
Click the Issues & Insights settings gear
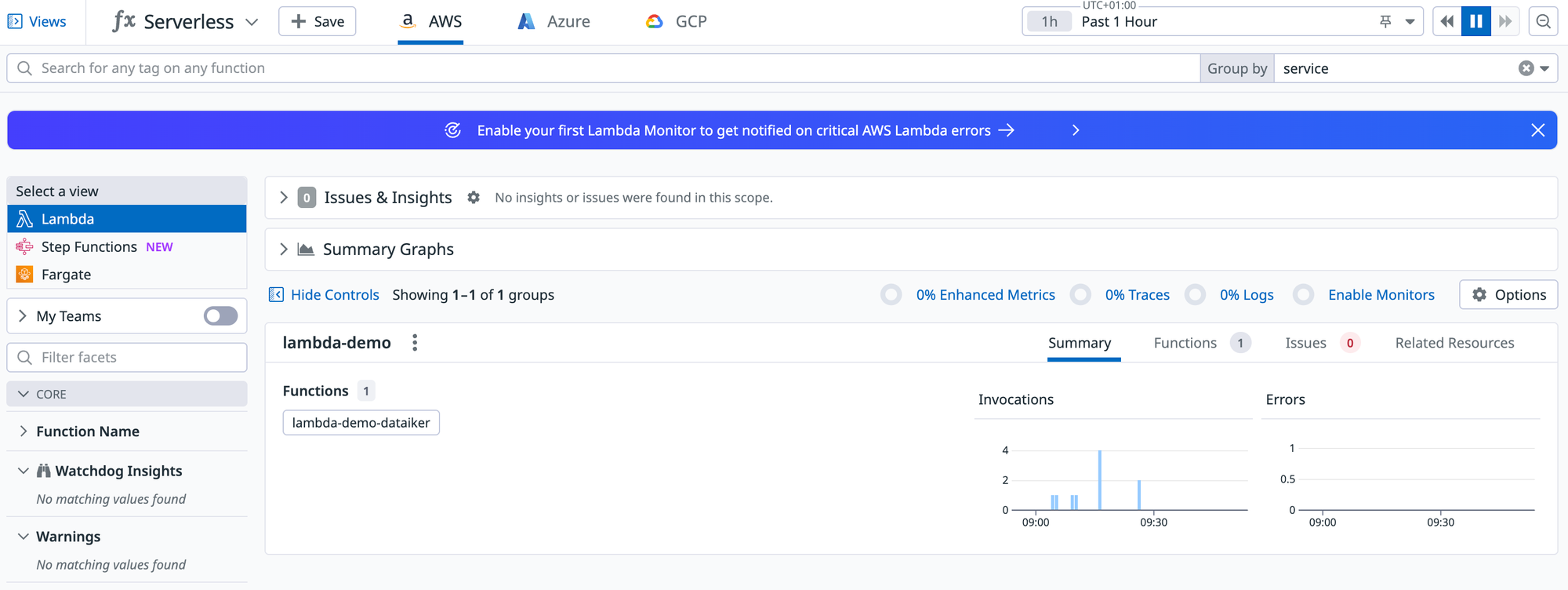tap(474, 198)
